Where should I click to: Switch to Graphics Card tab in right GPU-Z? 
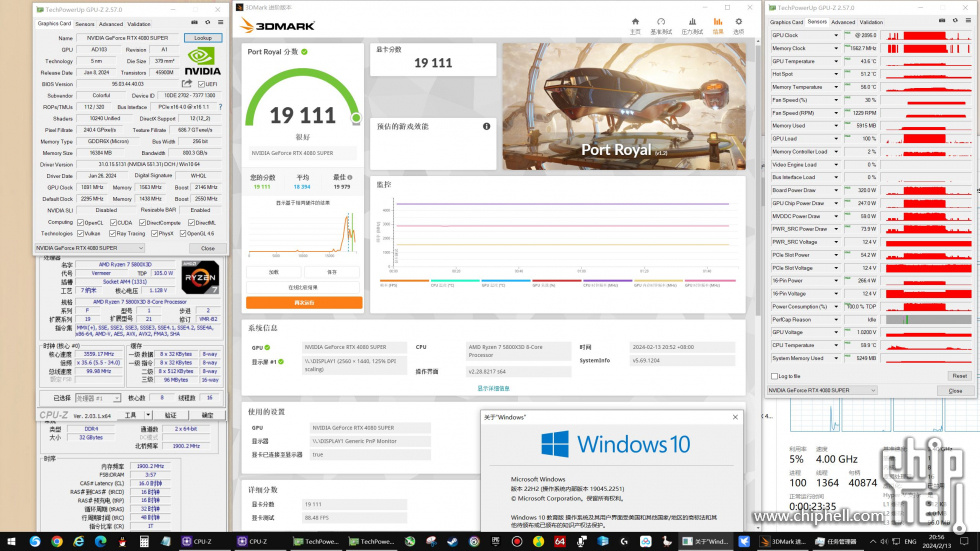tap(786, 22)
